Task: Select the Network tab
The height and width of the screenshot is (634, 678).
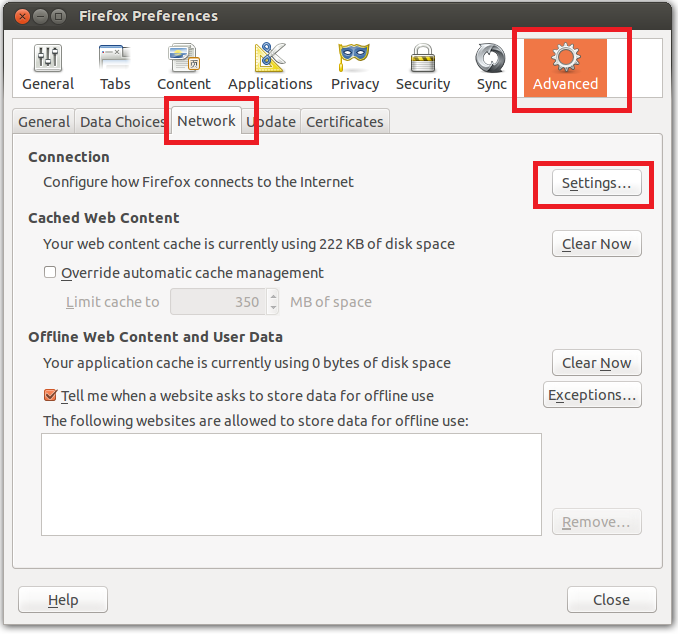Action: click(206, 121)
